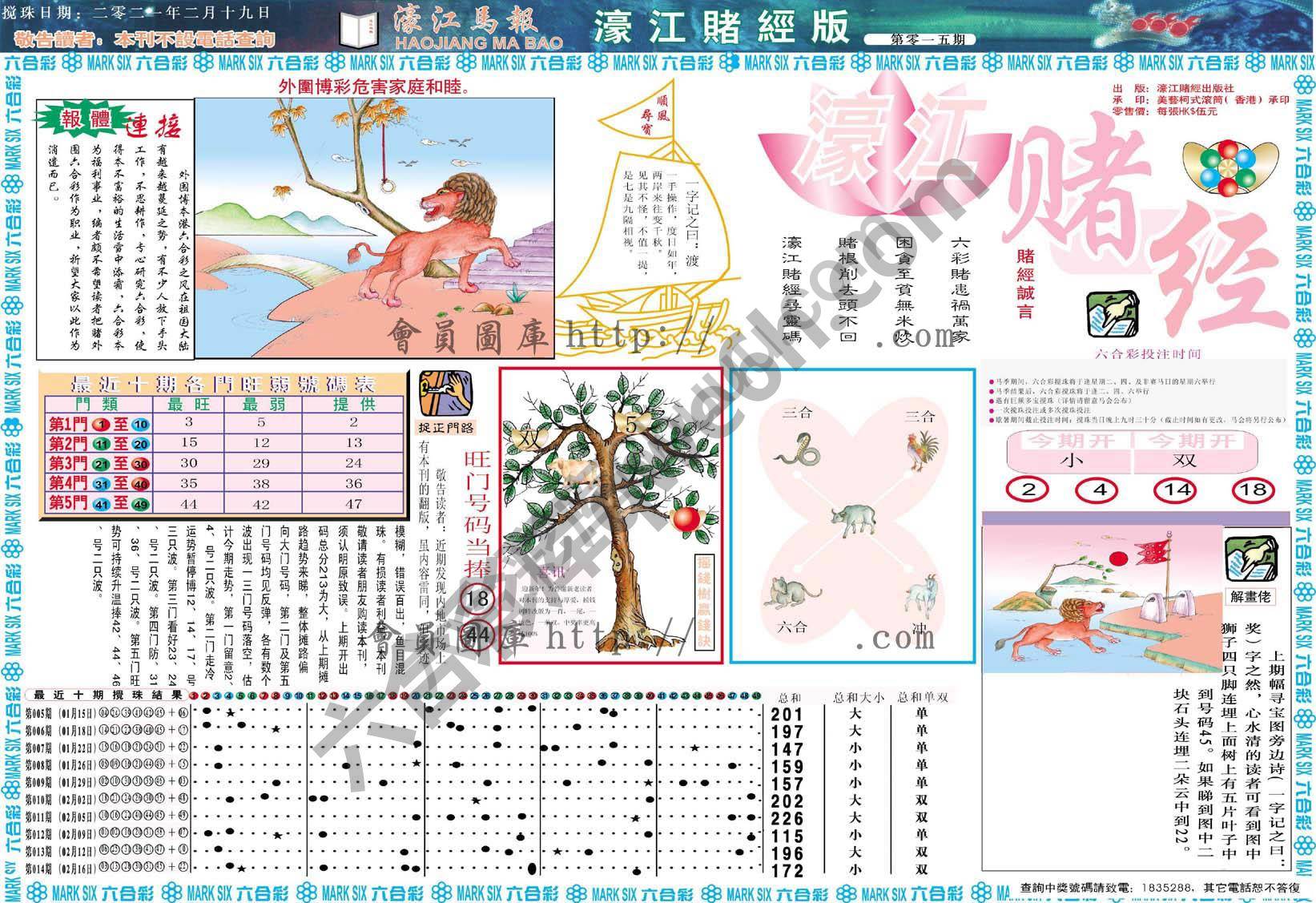
Task: Click the 提供 column header
Action: pyautogui.click(x=353, y=404)
